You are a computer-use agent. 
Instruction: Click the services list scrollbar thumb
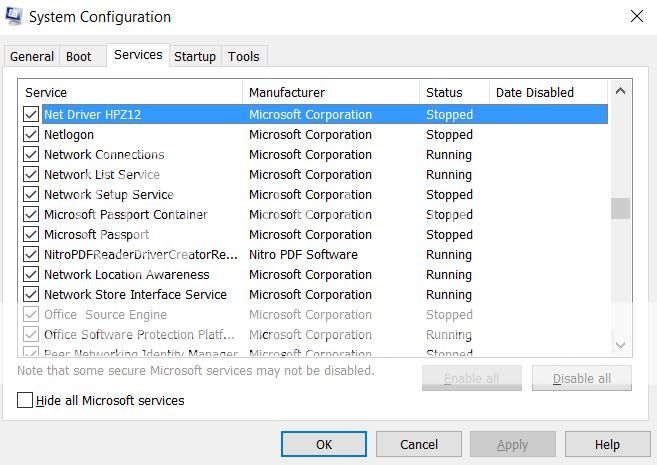[621, 208]
